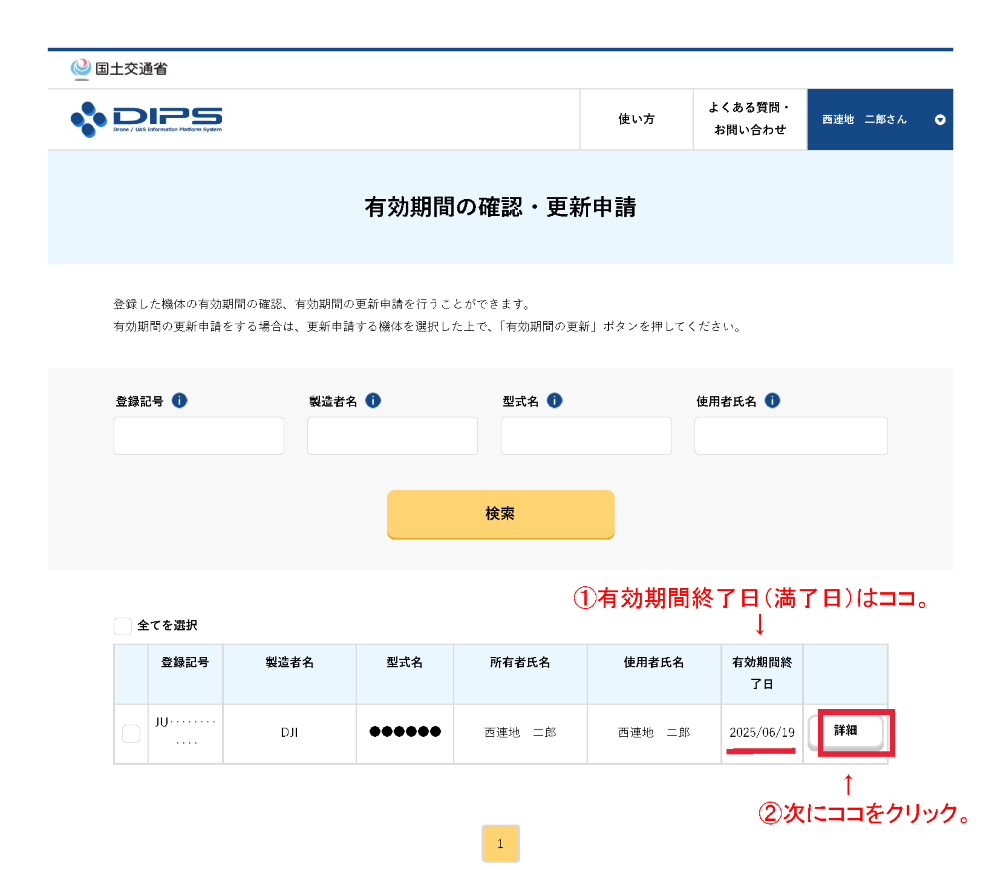This screenshot has width=1000, height=870.
Task: Open よくある質問・お問い合わせ menu item
Action: tap(750, 119)
